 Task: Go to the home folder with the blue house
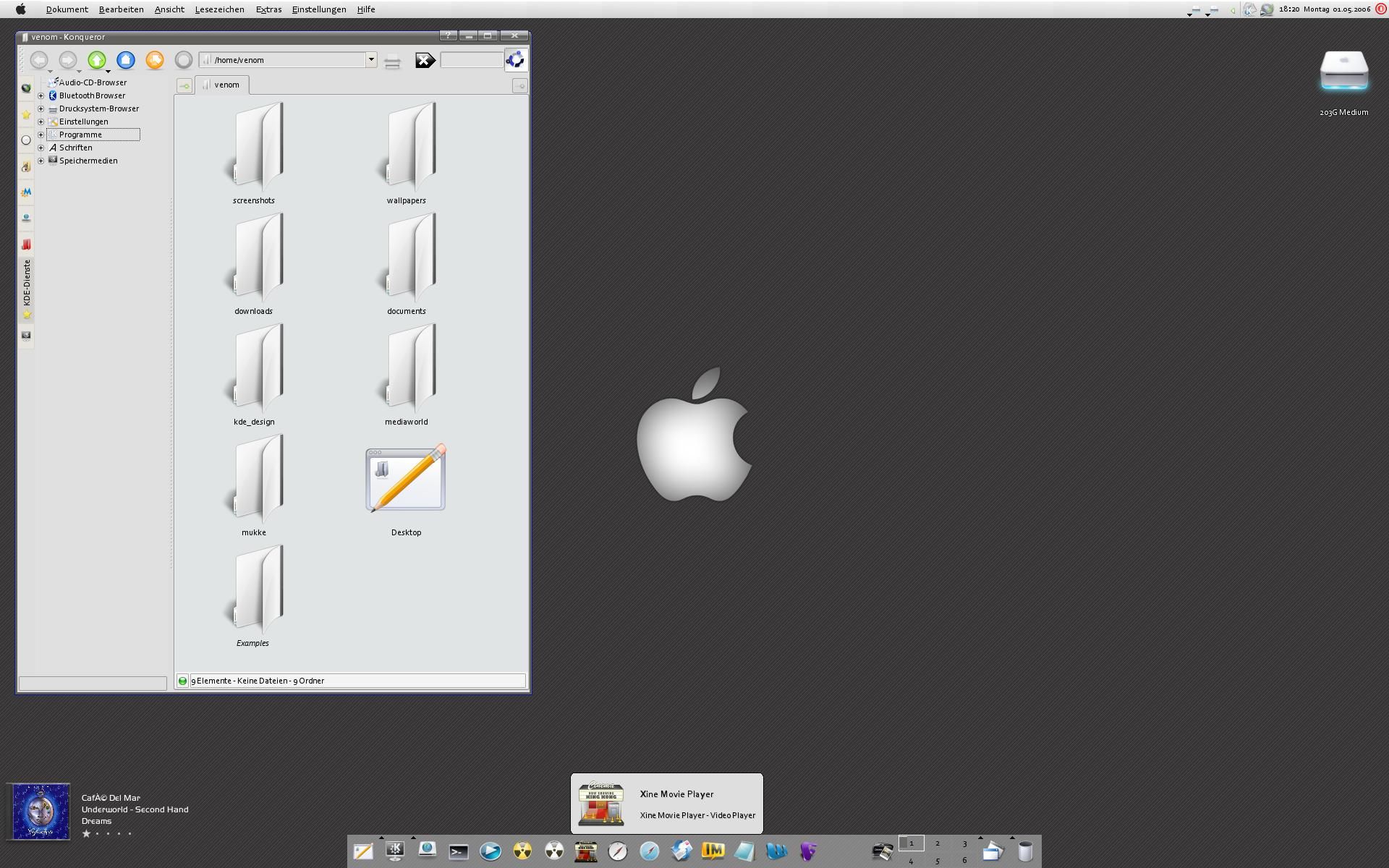pyautogui.click(x=126, y=60)
